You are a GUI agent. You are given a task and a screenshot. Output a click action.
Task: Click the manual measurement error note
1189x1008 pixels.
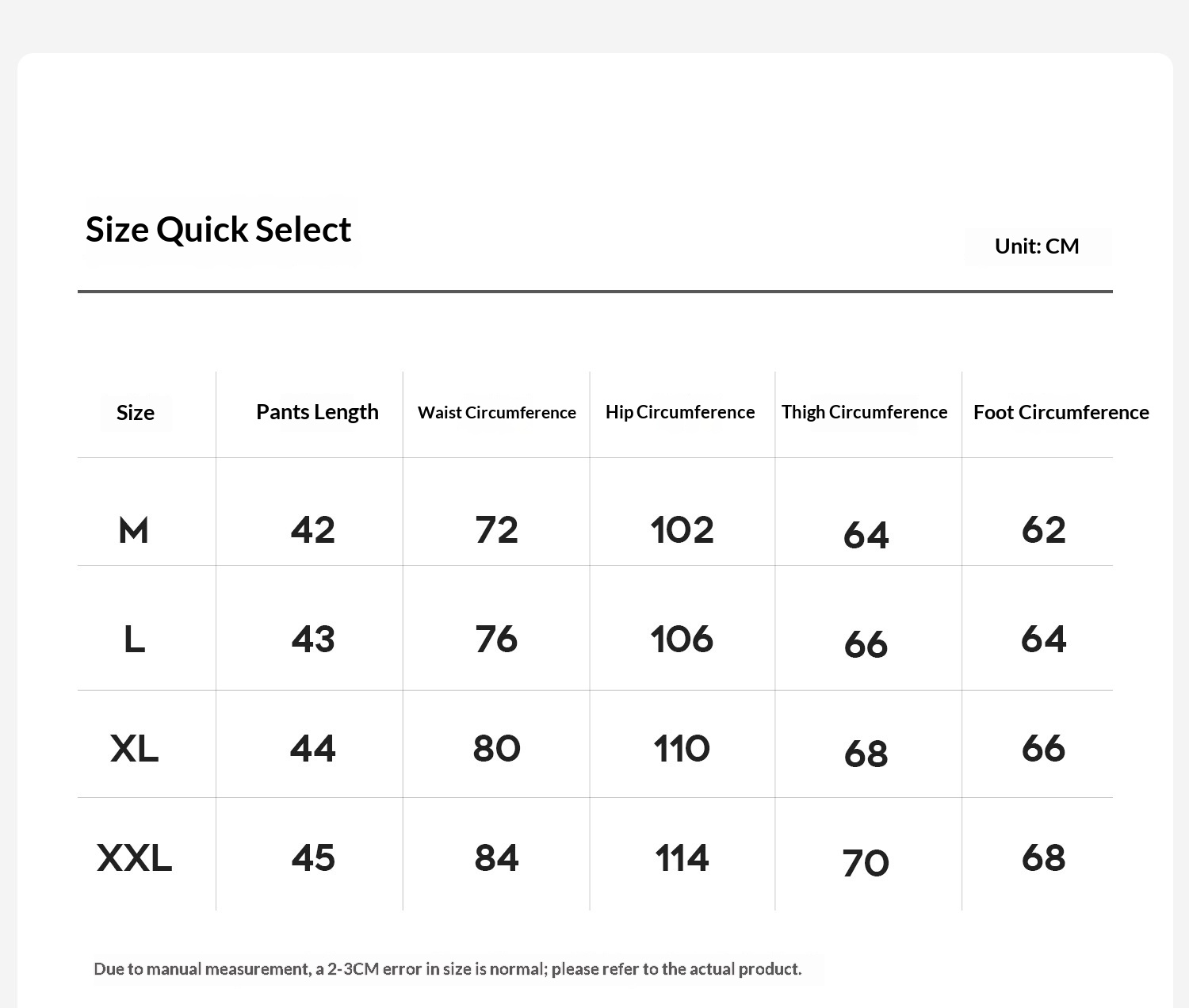coord(448,969)
